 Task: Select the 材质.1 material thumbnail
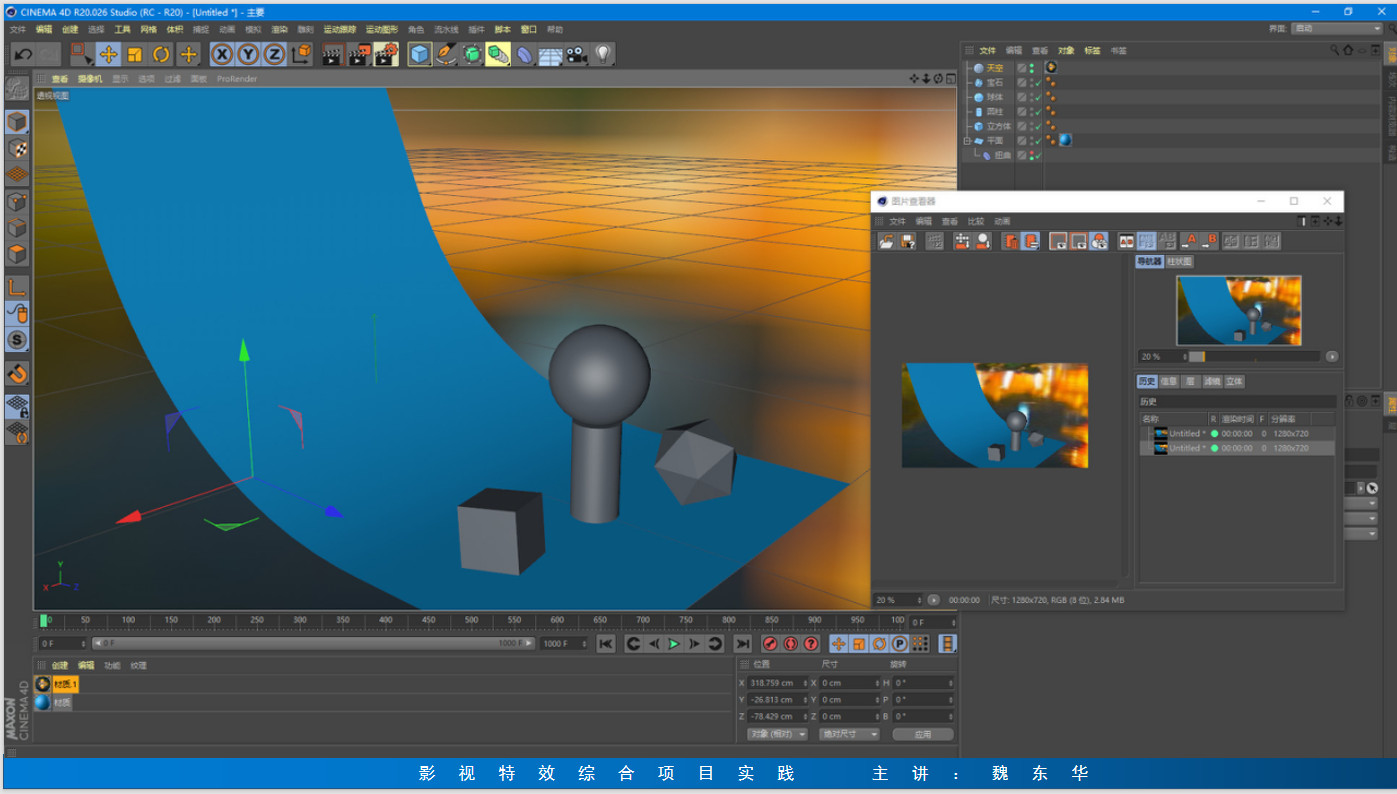tap(43, 684)
